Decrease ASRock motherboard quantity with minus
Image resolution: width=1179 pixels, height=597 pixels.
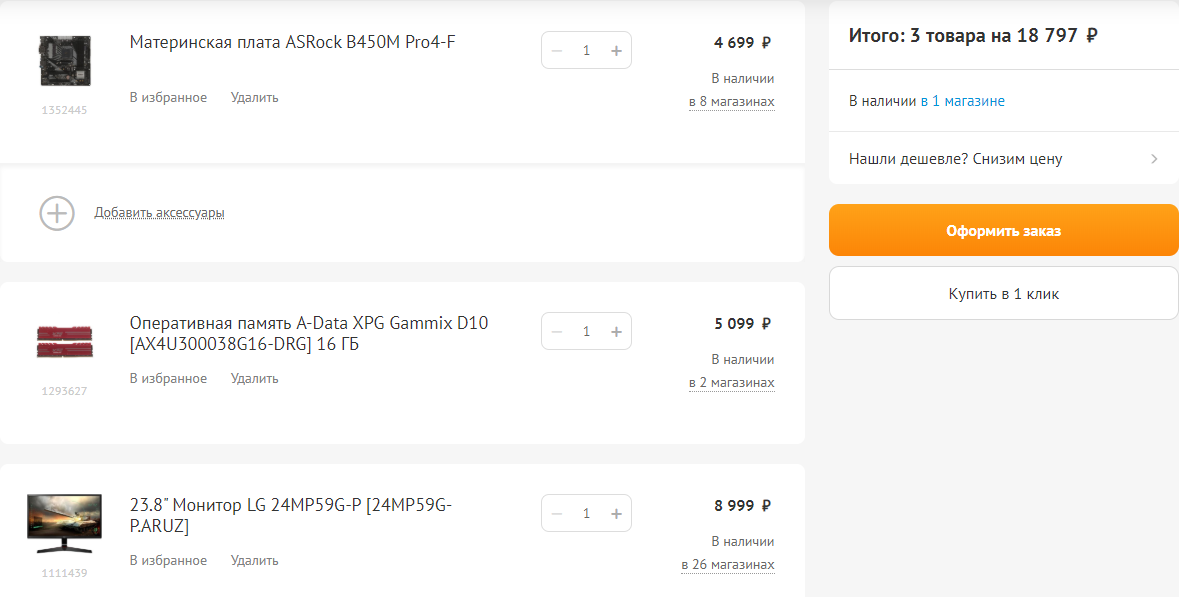(x=557, y=50)
